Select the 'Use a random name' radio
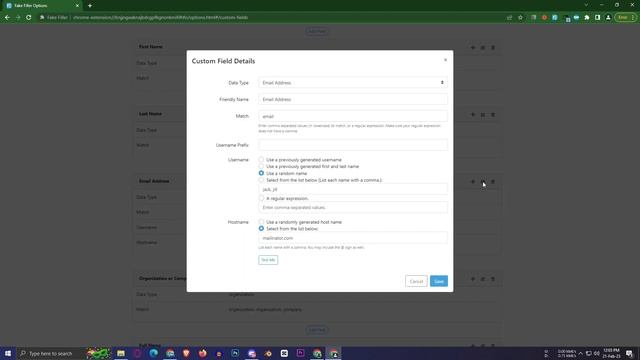640x360 pixels. tap(261, 173)
